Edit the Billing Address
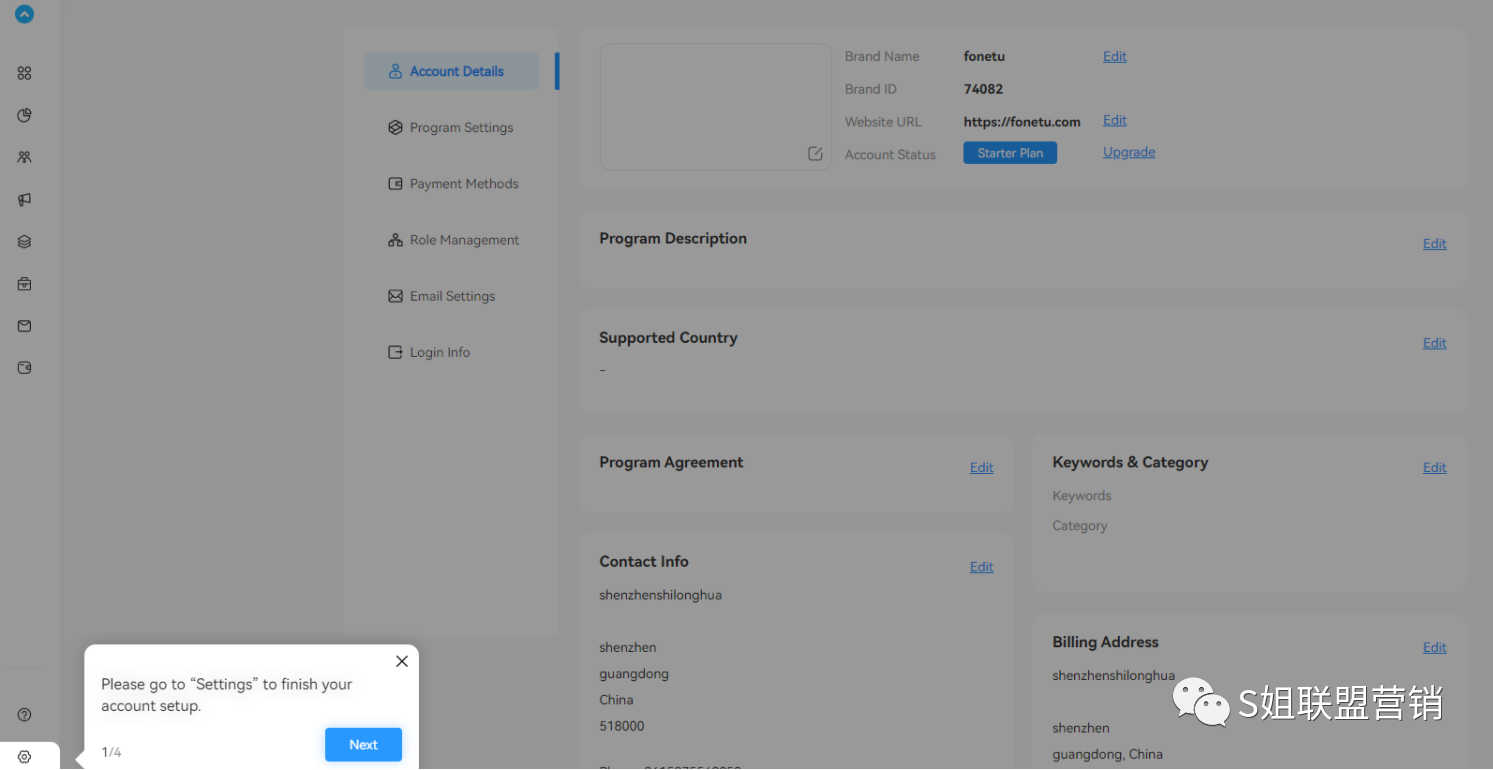1493x770 pixels. tap(1435, 647)
